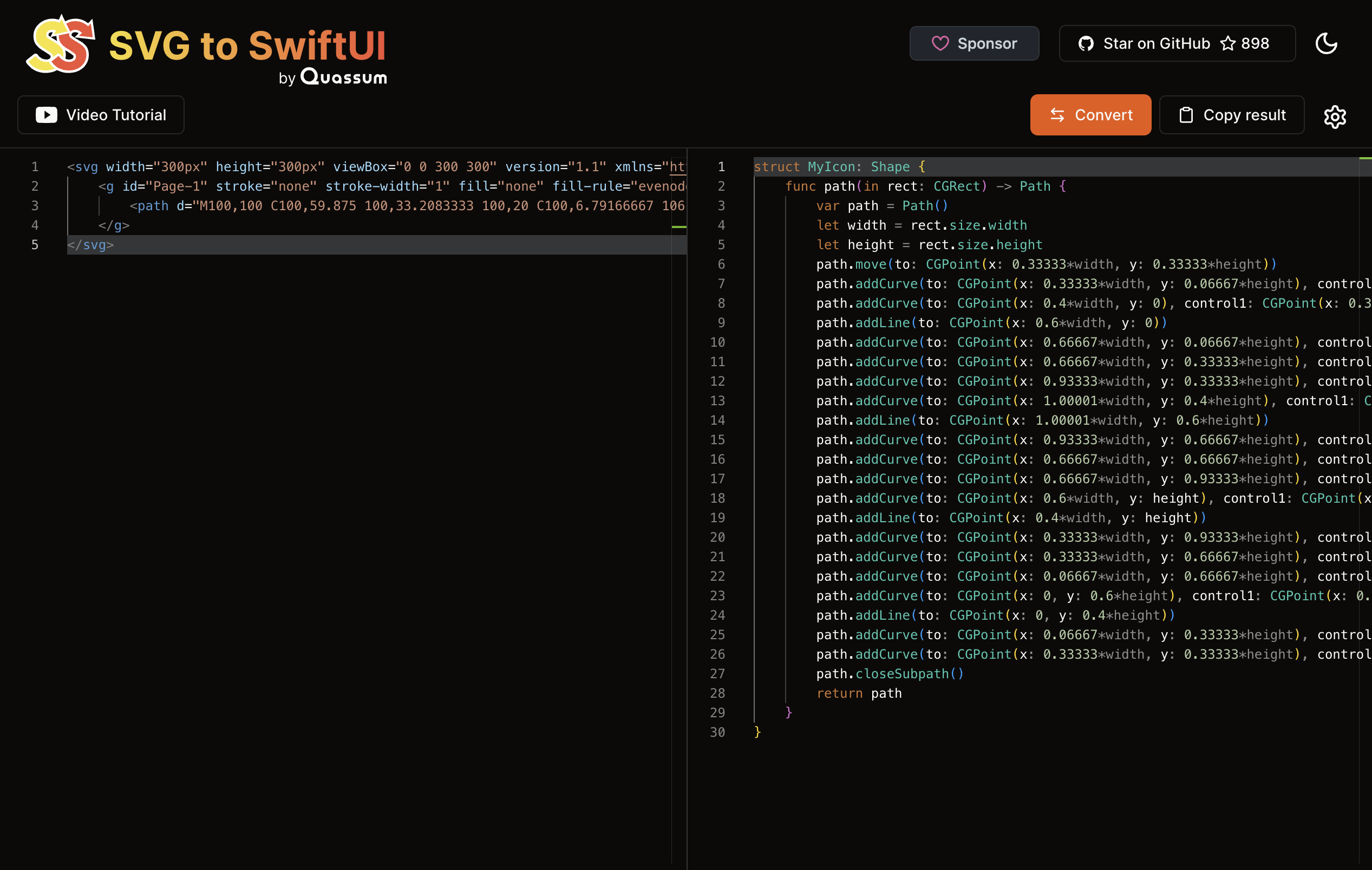Open the Video Tutorial
Image resolution: width=1372 pixels, height=870 pixels.
click(101, 115)
